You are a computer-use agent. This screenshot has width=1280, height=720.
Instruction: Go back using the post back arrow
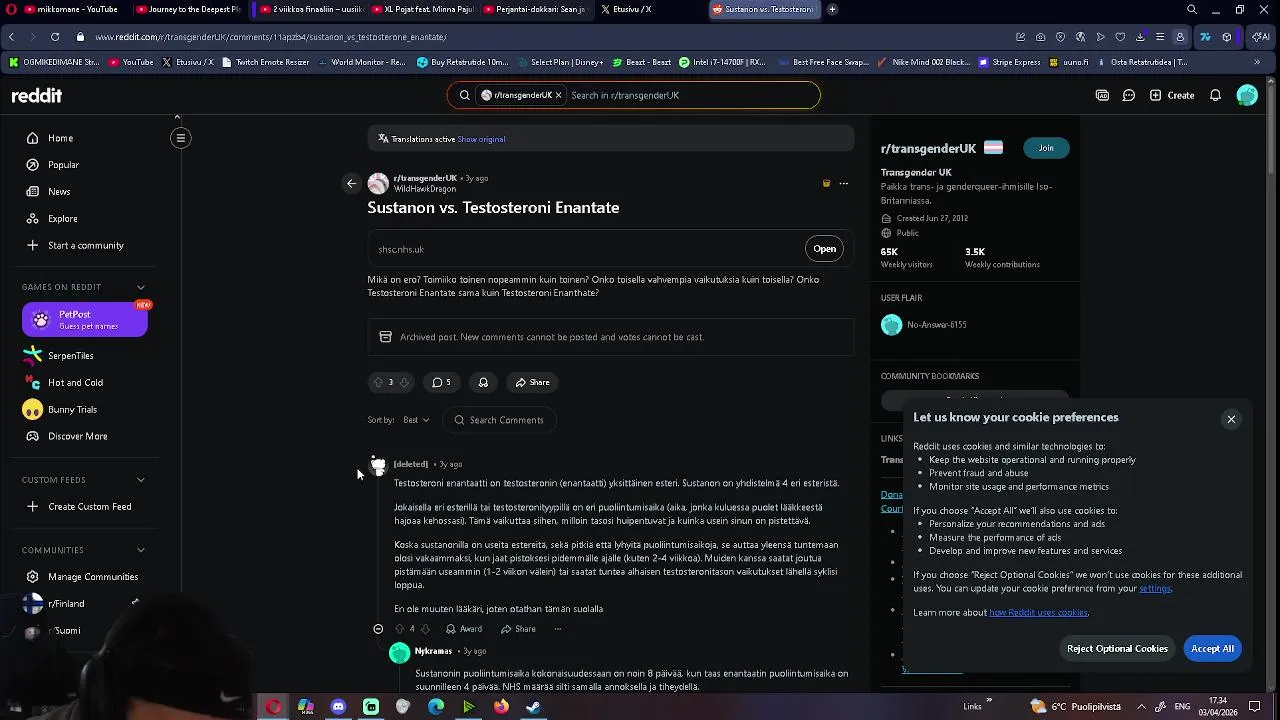[351, 183]
